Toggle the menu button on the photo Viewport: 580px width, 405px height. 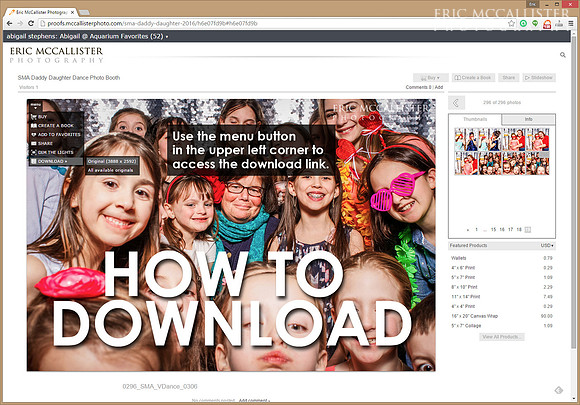(36, 106)
